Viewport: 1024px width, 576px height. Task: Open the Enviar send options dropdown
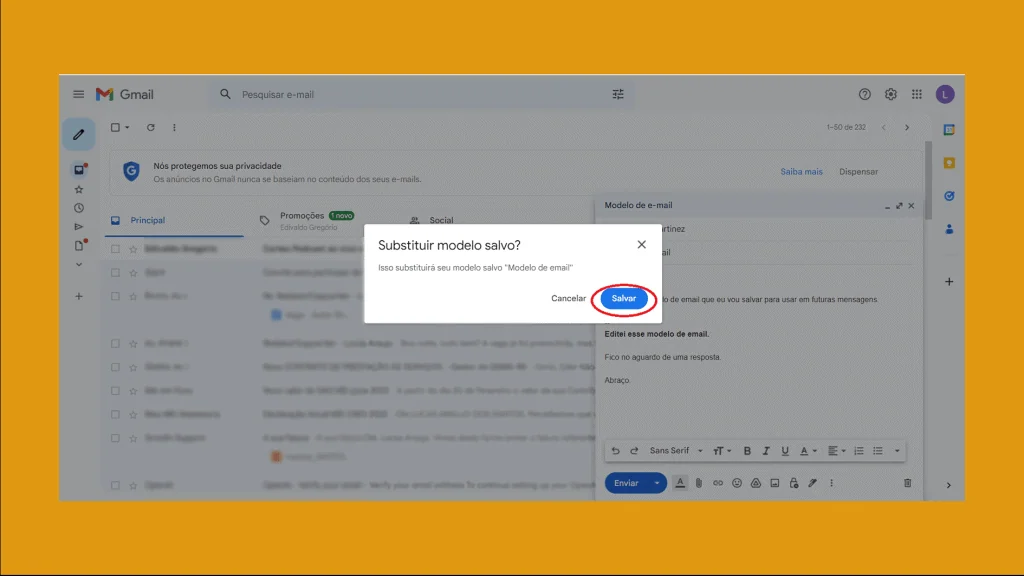pyautogui.click(x=655, y=483)
